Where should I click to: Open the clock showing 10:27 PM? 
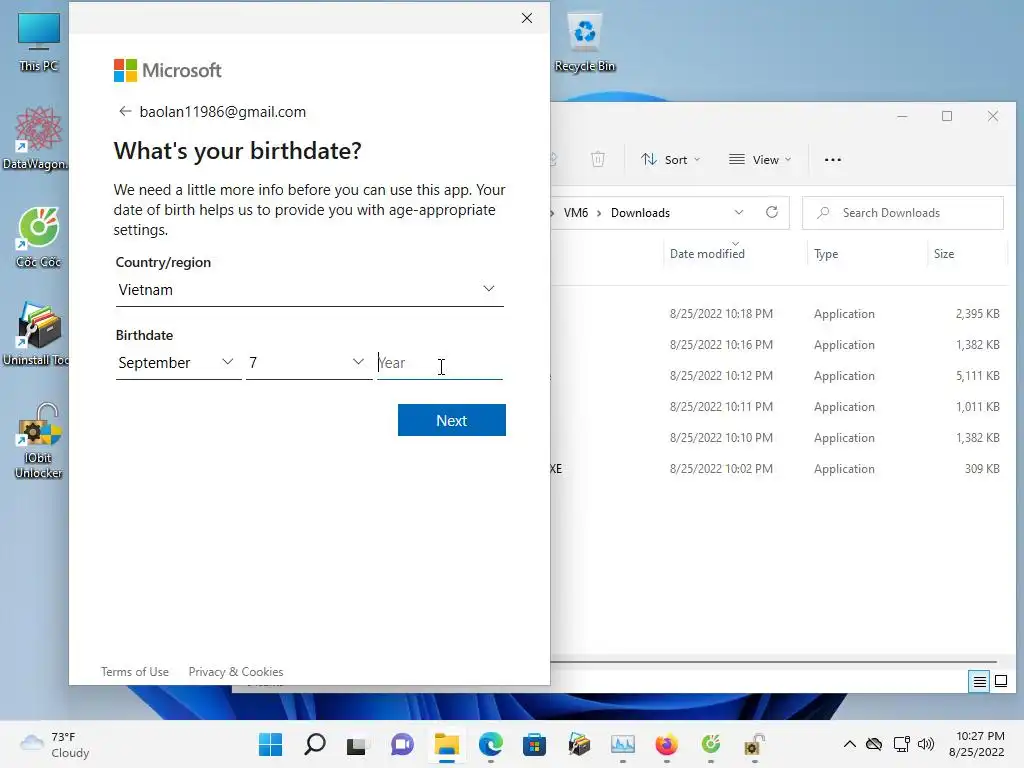pos(976,744)
